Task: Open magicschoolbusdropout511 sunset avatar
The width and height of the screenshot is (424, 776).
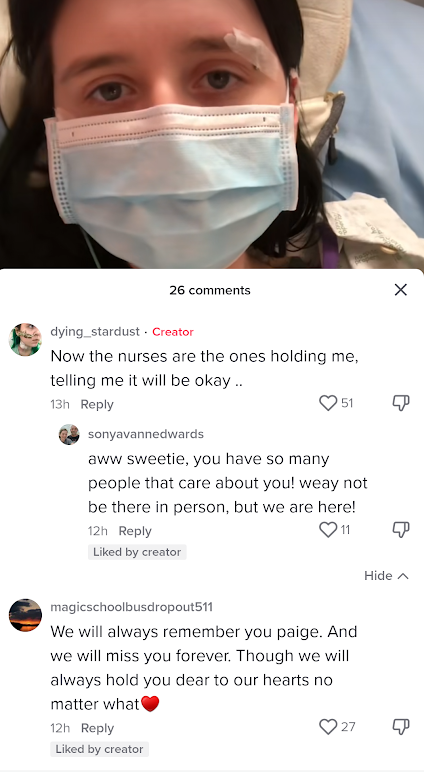Action: click(25, 615)
